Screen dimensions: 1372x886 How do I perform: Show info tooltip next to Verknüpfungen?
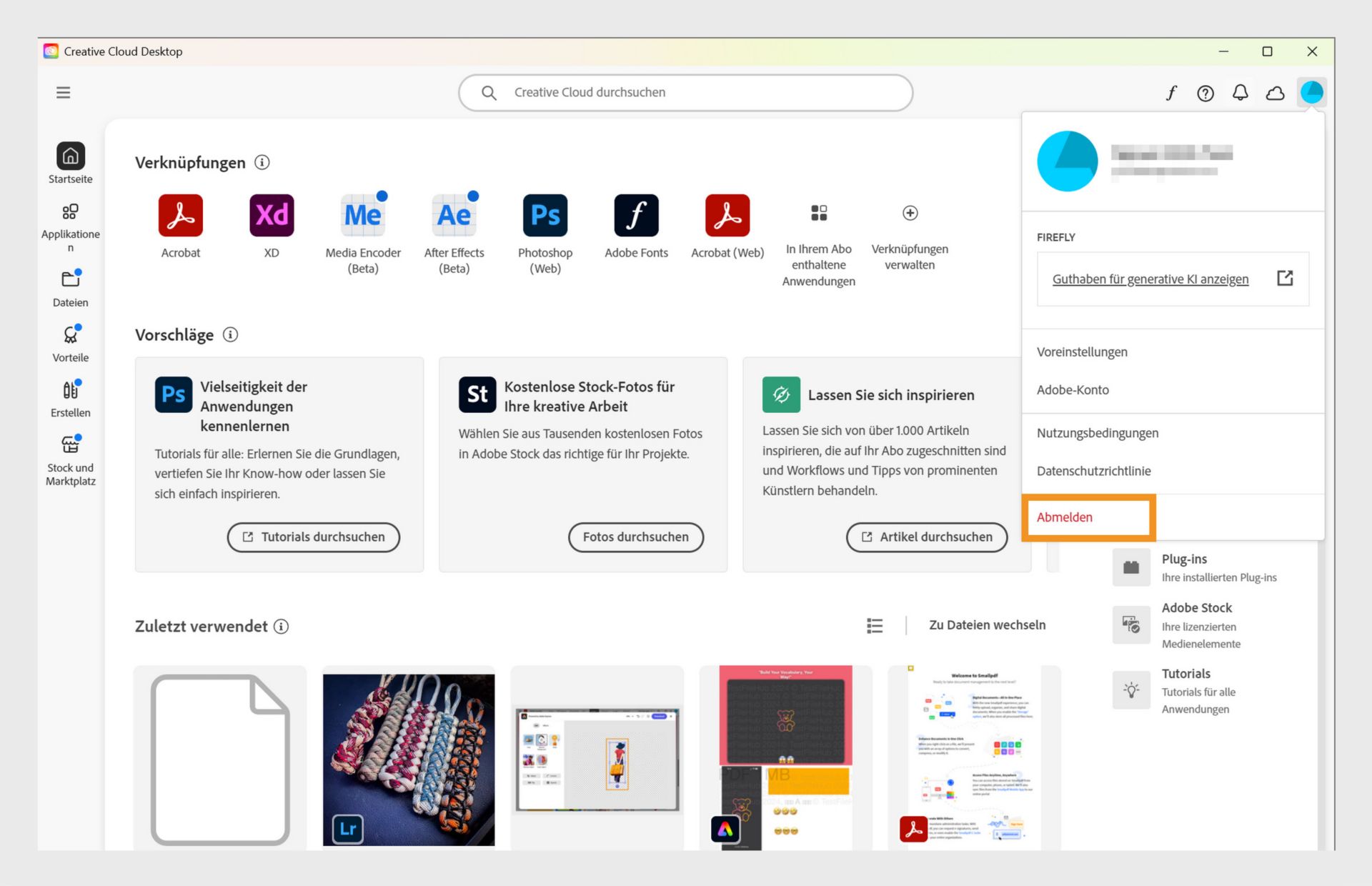(262, 162)
